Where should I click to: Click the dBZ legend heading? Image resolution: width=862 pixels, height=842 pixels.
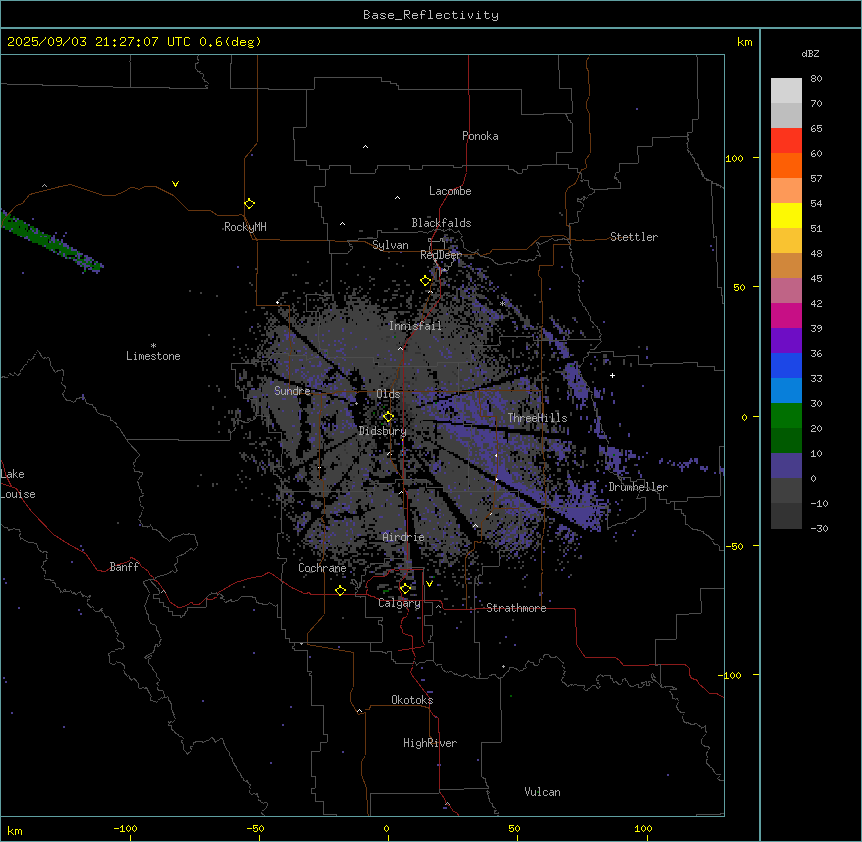point(810,54)
